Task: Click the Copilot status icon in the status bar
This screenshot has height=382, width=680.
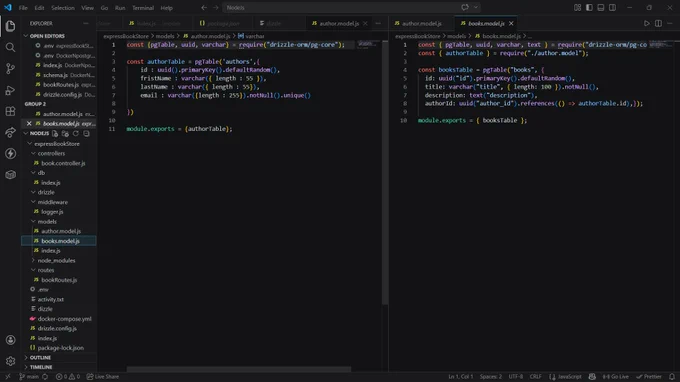Action: [x=592, y=376]
